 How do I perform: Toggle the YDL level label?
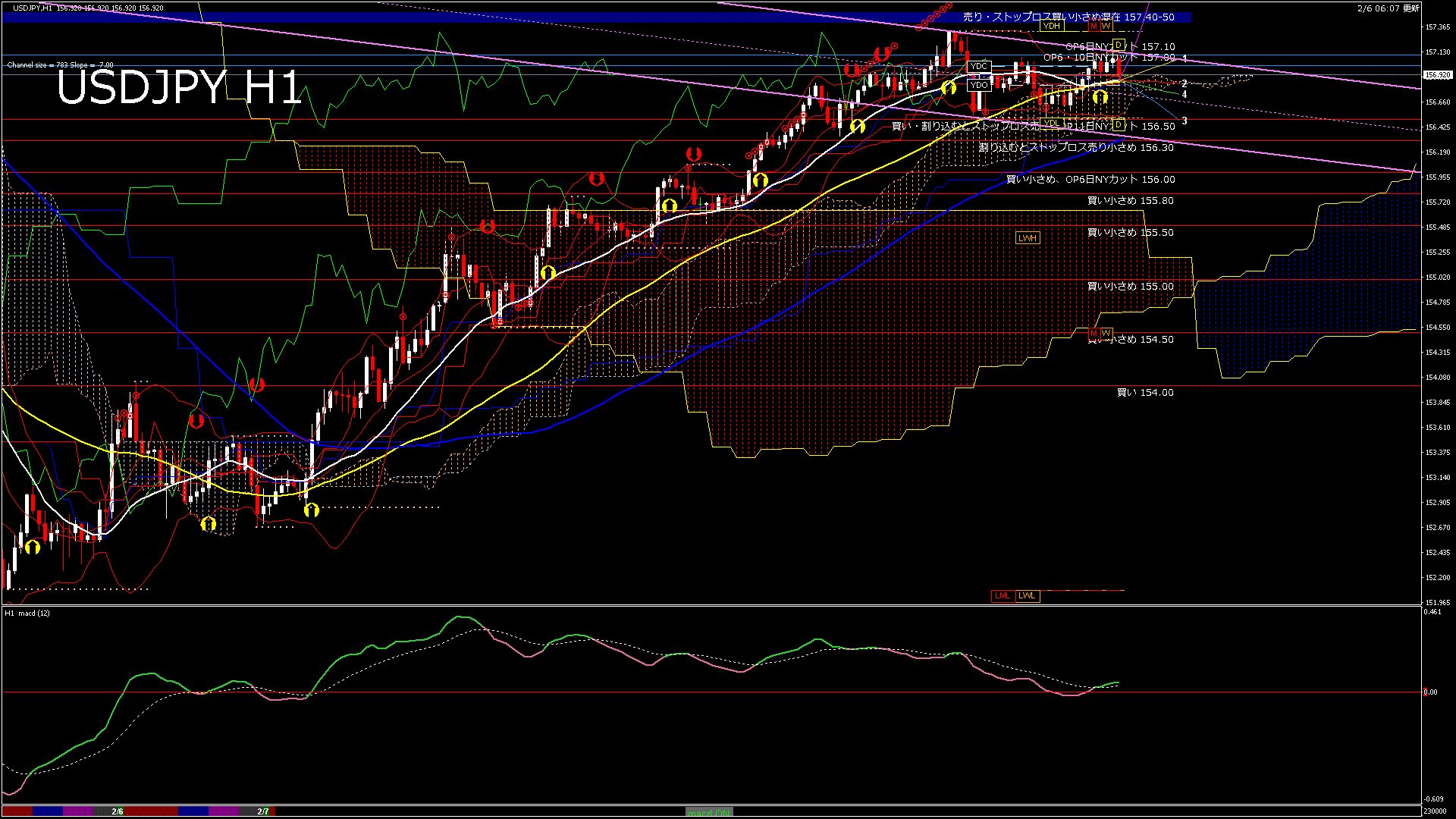click(x=1051, y=123)
